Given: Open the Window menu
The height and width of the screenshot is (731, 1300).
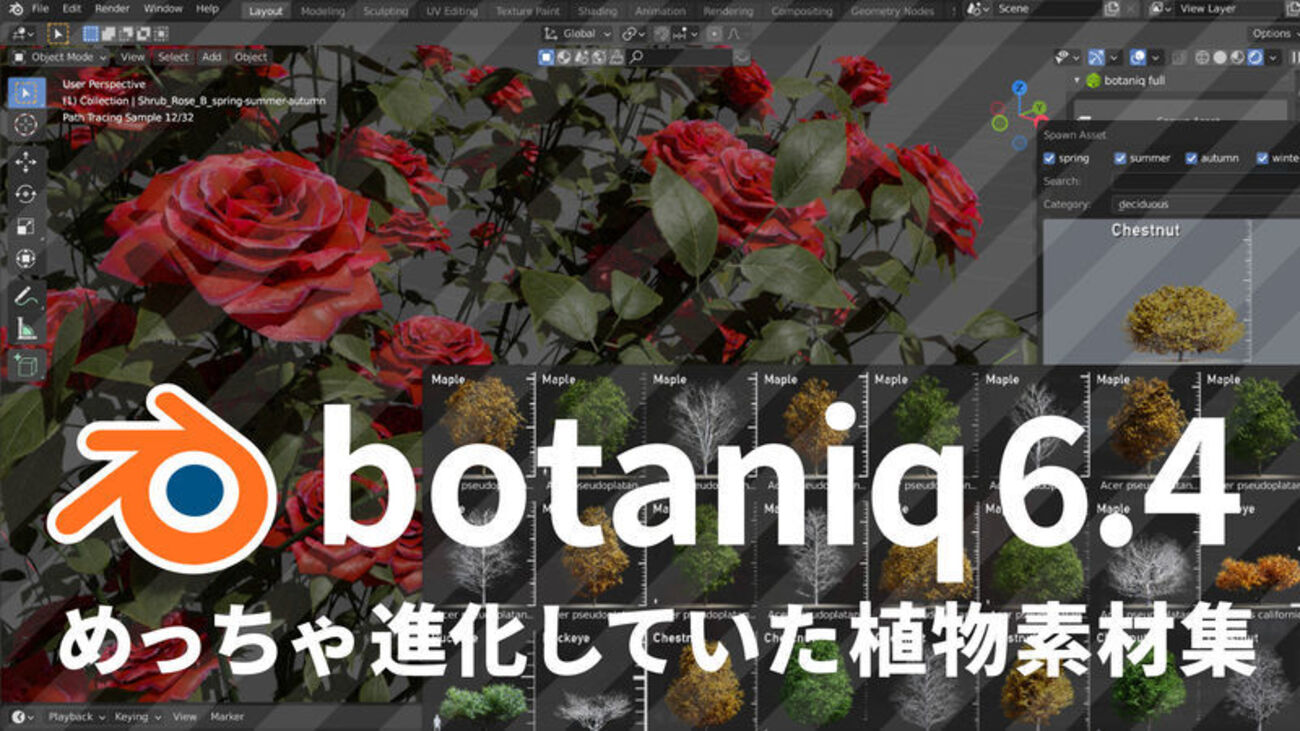Looking at the screenshot, I should (163, 9).
